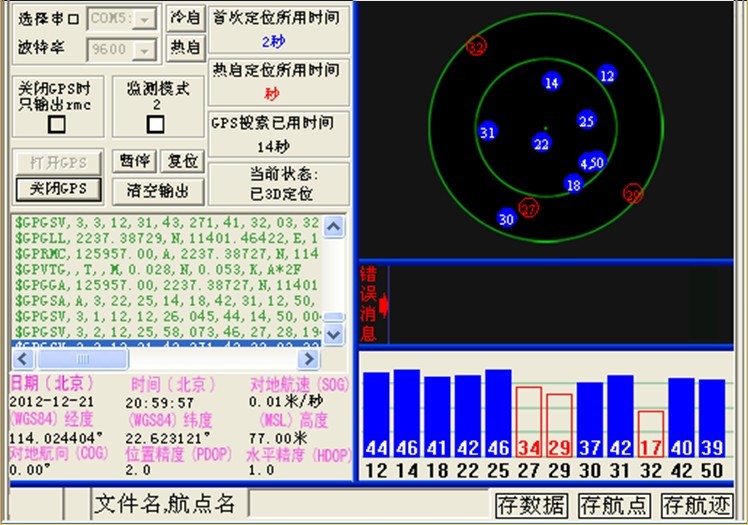The height and width of the screenshot is (525, 748).
Task: Click signal bar for satellite 50
Action: click(x=712, y=418)
